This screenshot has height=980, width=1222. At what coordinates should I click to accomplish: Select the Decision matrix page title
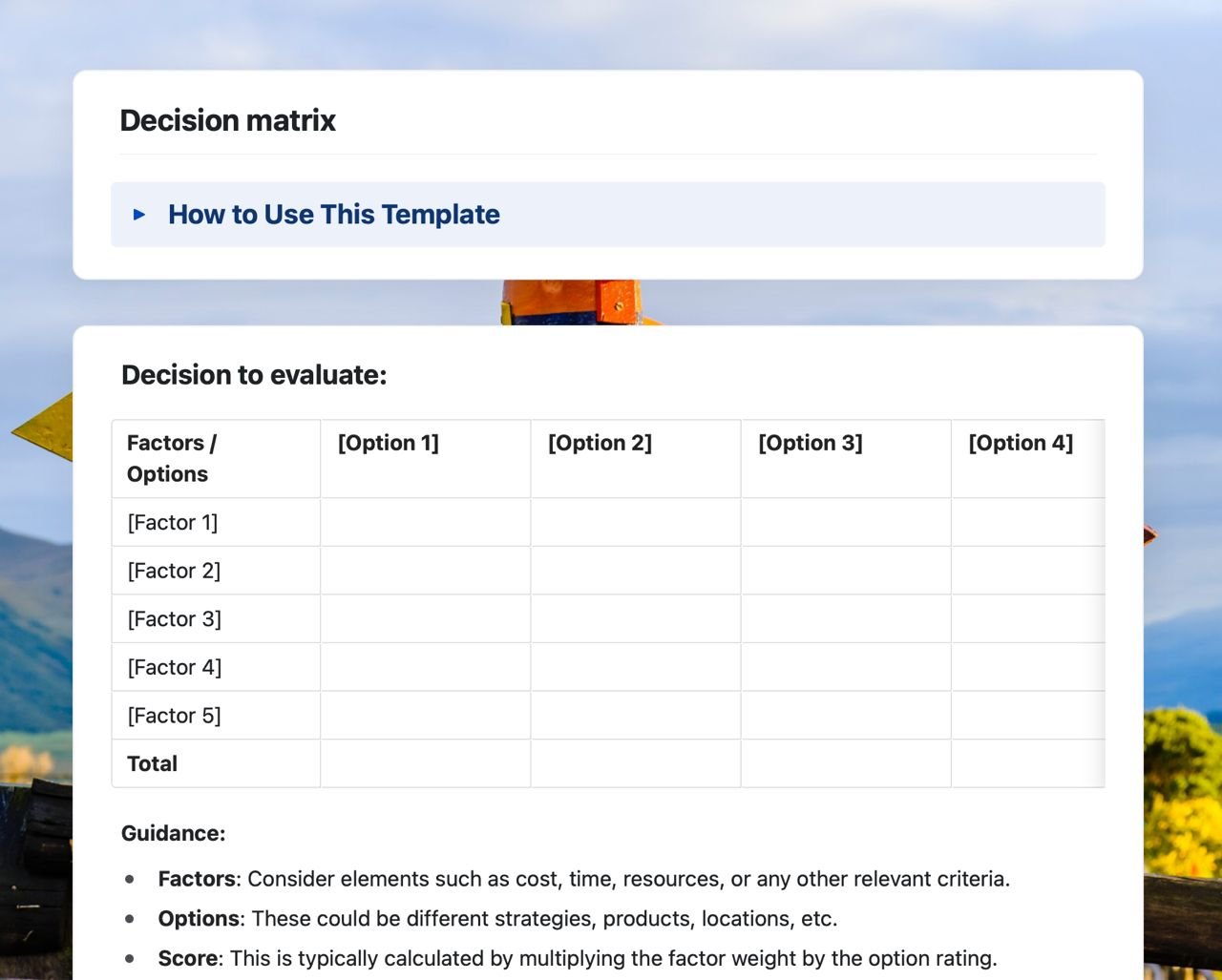227,120
